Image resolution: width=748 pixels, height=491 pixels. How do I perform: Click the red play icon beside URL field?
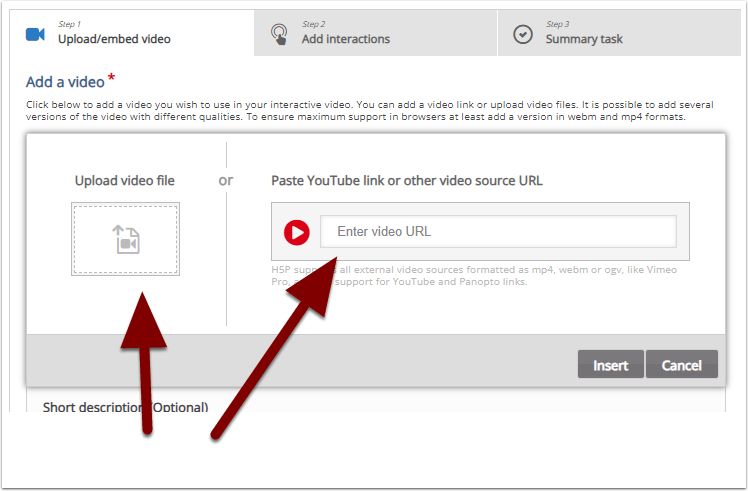(x=297, y=232)
